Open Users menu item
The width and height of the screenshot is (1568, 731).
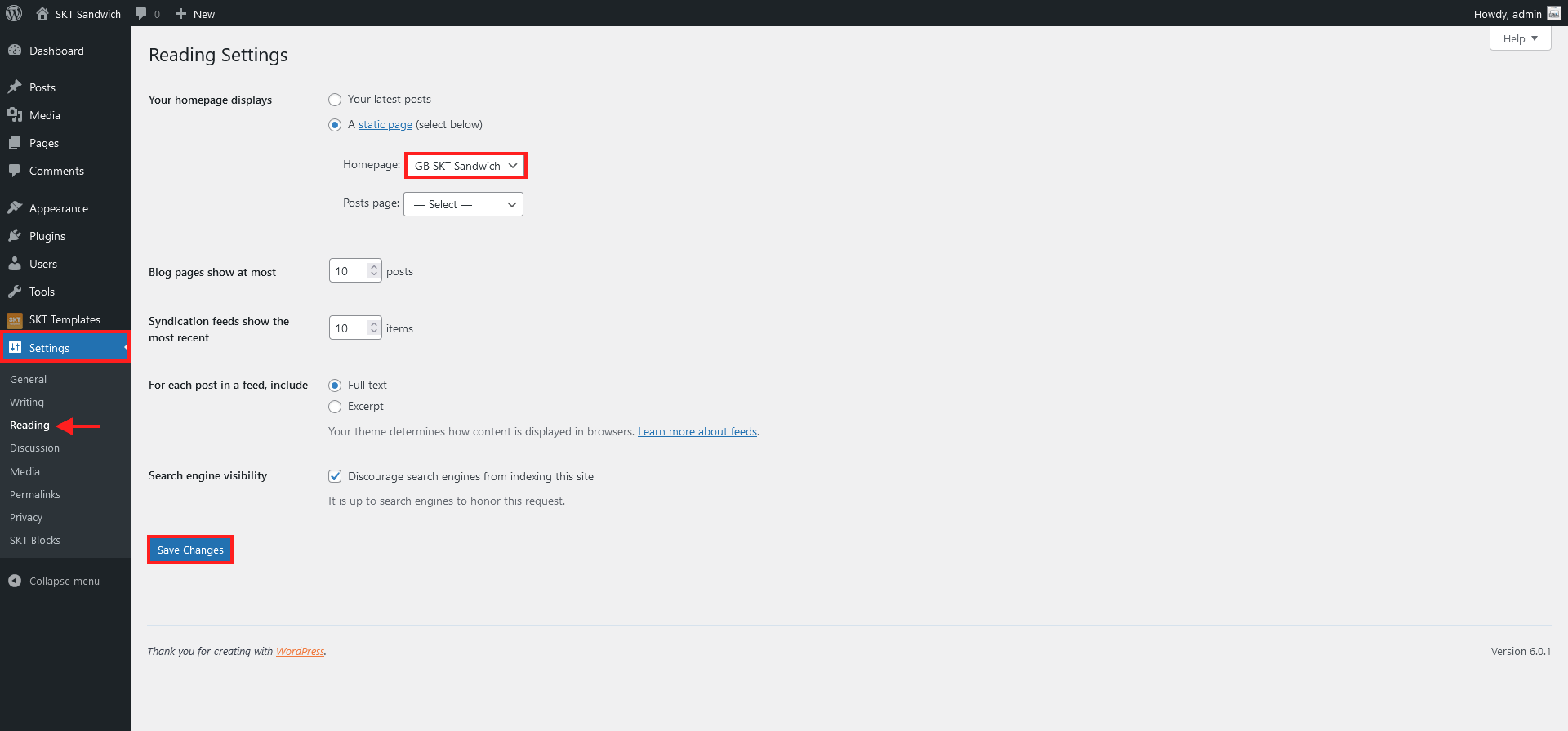(x=65, y=264)
